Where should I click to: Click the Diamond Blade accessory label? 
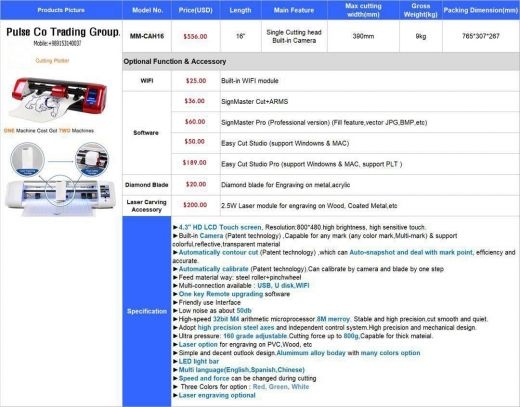pyautogui.click(x=147, y=185)
